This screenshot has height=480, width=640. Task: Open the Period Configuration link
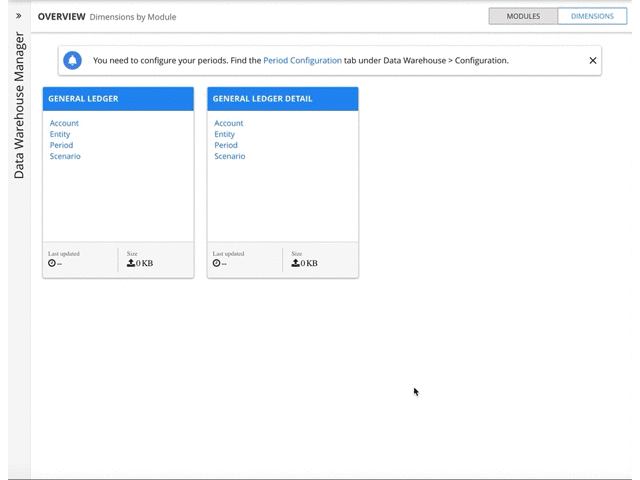(x=302, y=61)
